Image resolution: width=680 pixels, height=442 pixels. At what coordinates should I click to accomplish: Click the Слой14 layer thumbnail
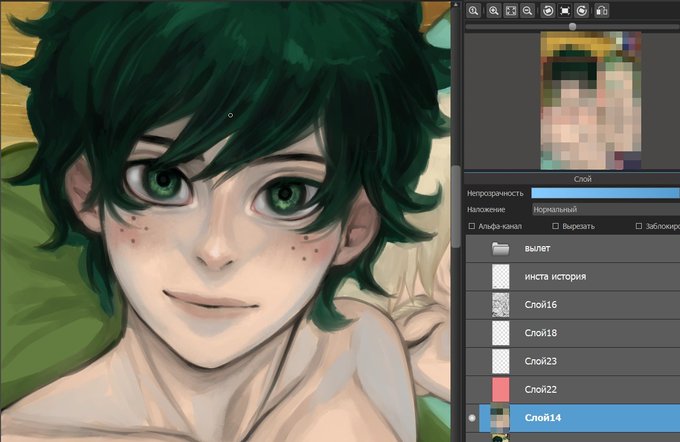click(500, 418)
